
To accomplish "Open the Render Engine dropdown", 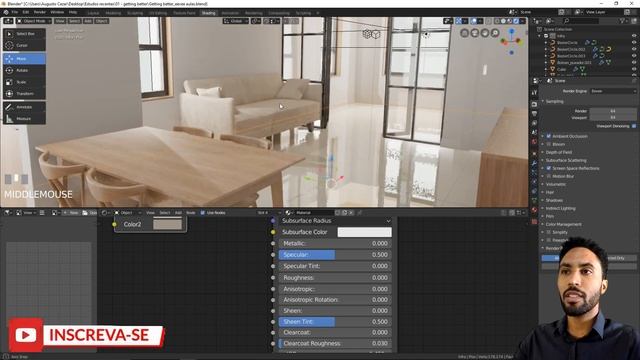I will tap(613, 91).
